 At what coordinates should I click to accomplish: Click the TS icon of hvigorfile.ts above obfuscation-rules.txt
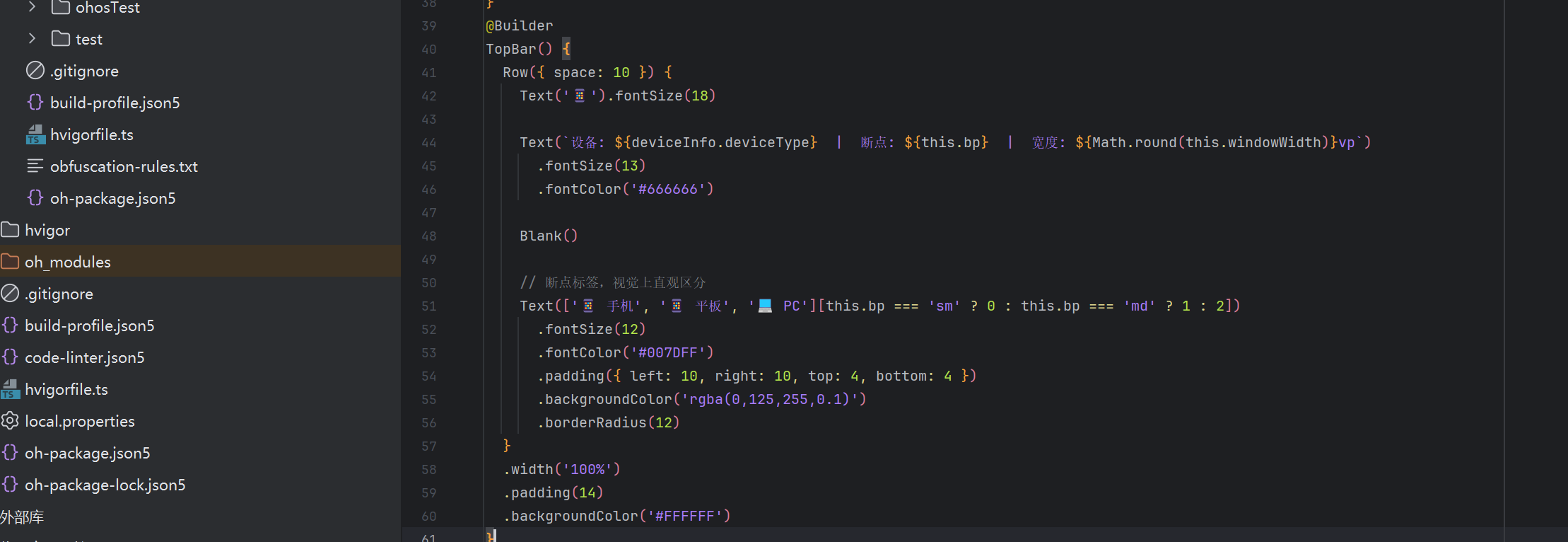35,134
